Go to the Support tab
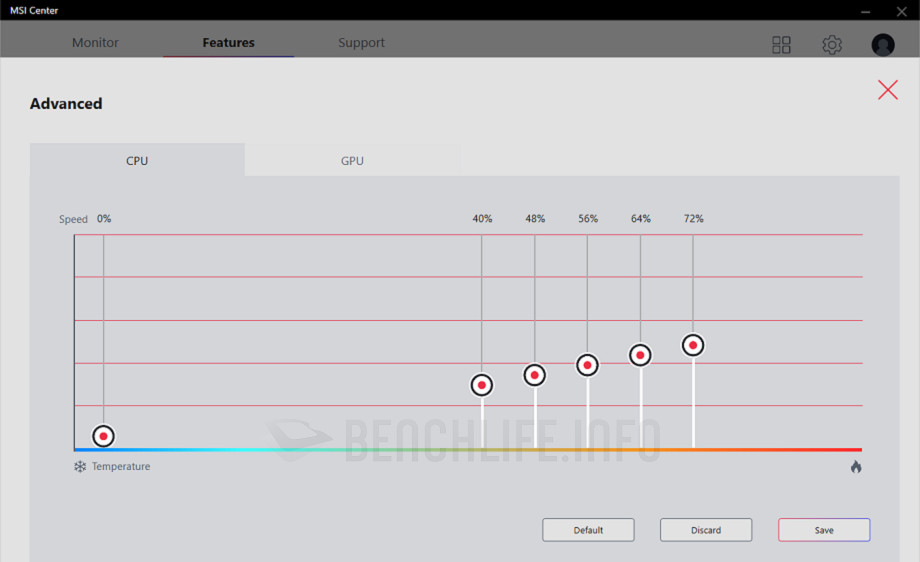 361,43
